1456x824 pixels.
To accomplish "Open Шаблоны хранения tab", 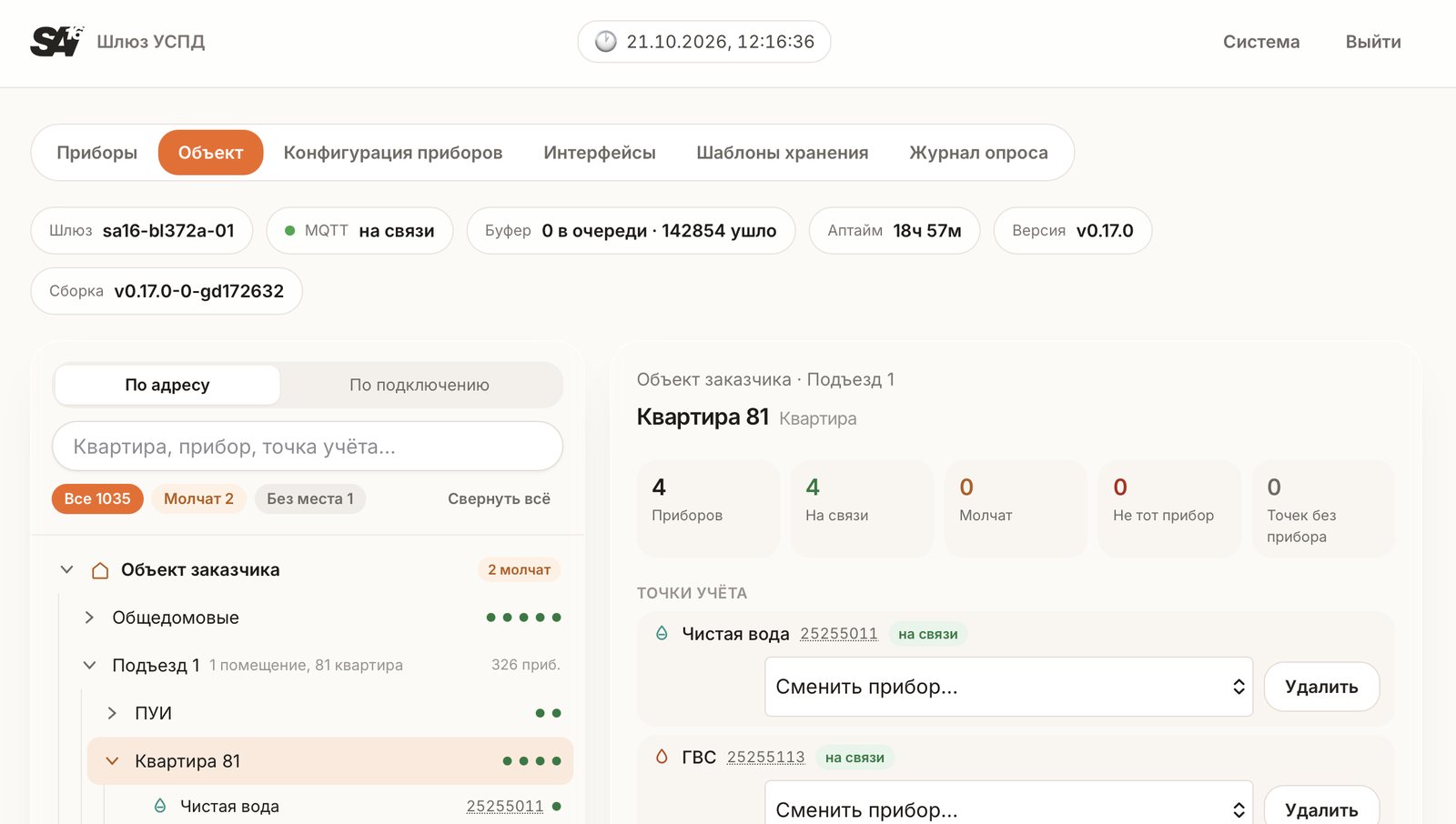I will (x=783, y=153).
